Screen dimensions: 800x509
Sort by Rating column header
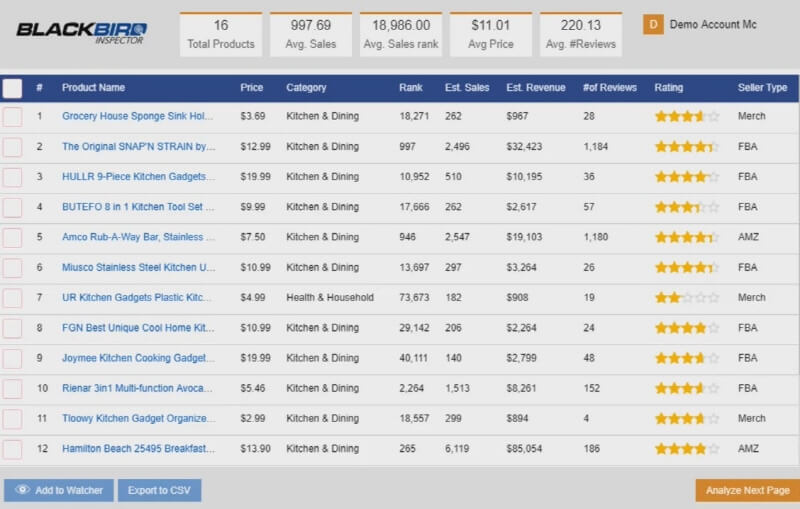point(668,88)
